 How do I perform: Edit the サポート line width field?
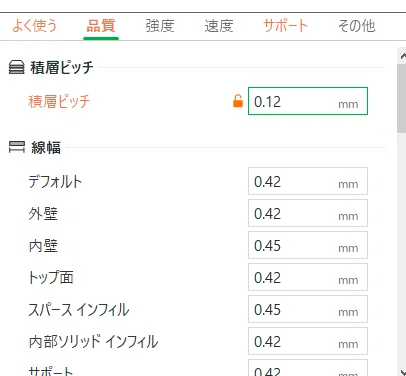coord(308,368)
